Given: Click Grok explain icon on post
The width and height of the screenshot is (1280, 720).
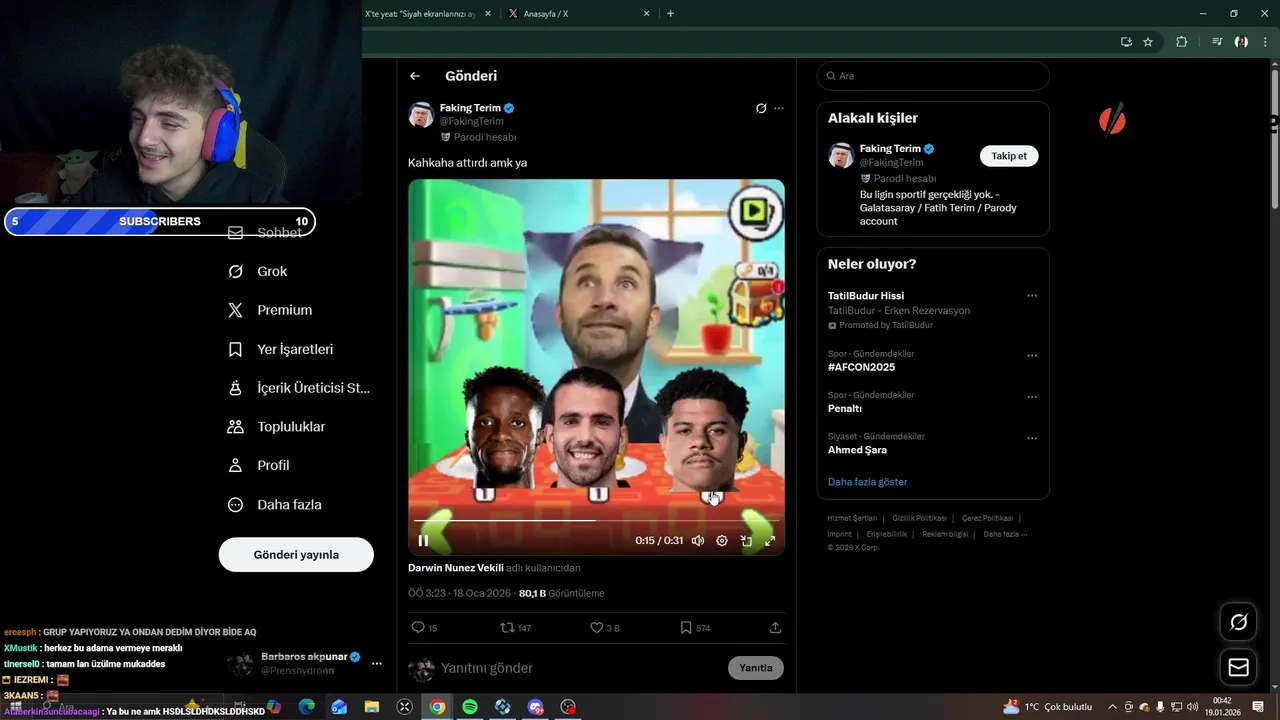Looking at the screenshot, I should point(761,108).
